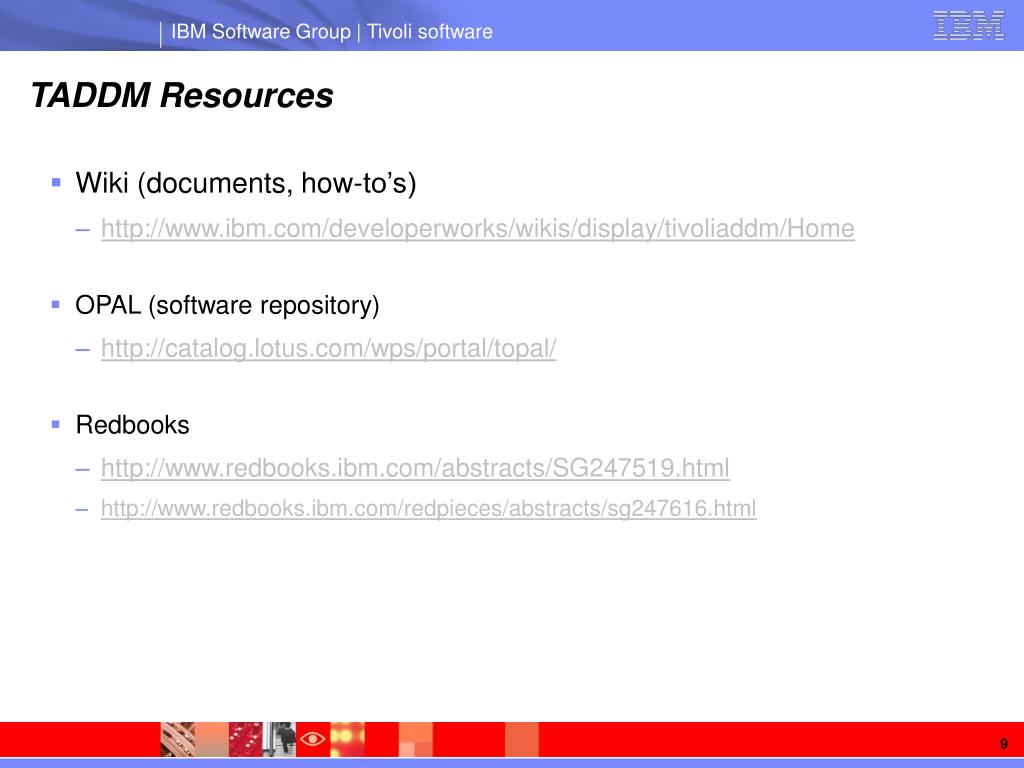
Task: Click the slide page number 9
Action: 1004,743
